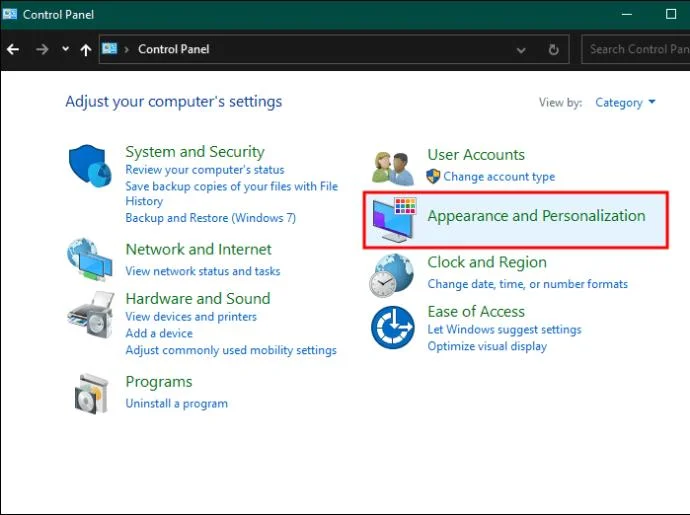Open Ease of Access circular icon
Viewport: 690px width, 515px height.
coord(393,327)
